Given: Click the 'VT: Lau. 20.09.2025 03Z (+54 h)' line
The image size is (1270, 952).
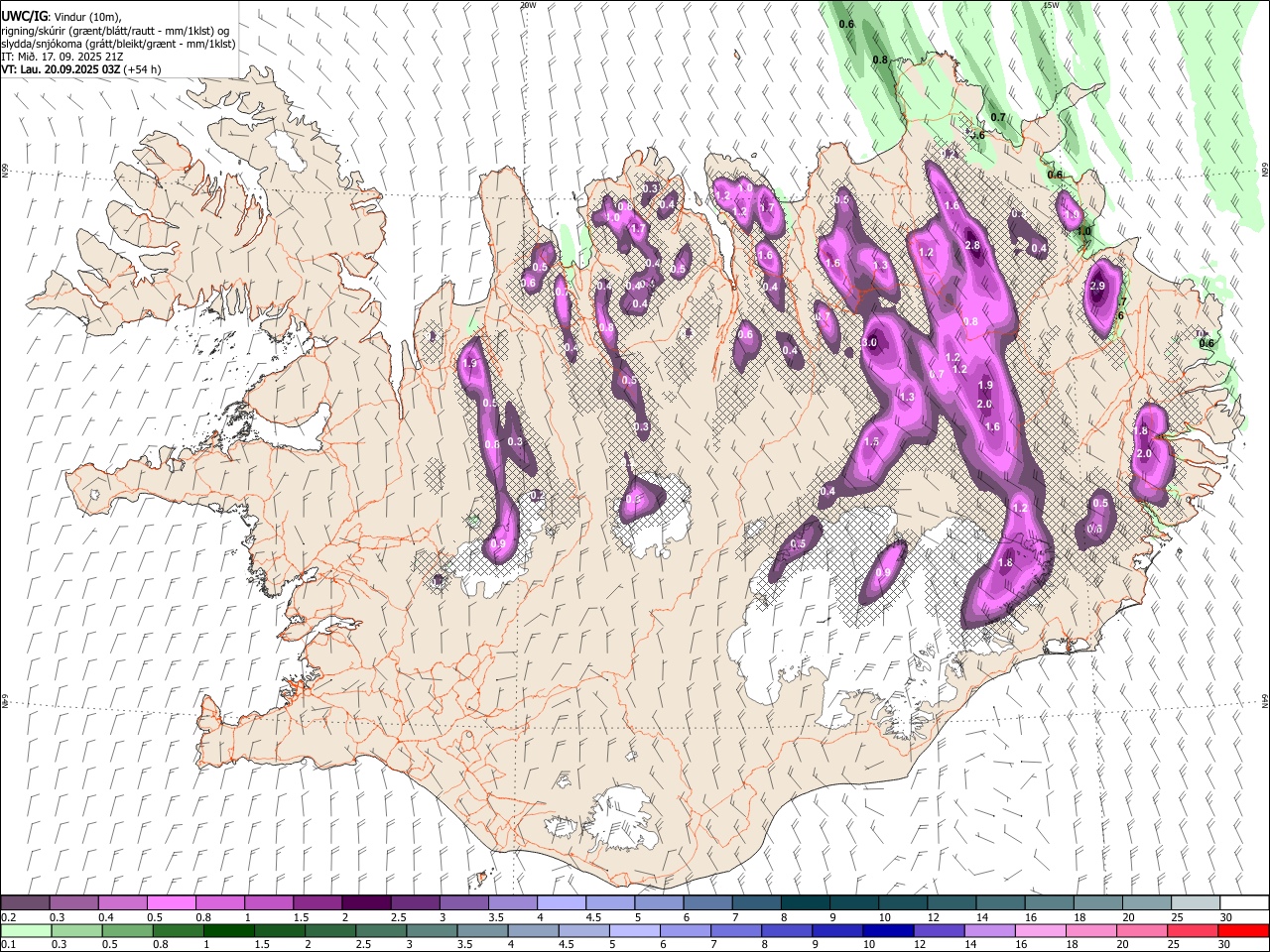Looking at the screenshot, I should point(81,69).
